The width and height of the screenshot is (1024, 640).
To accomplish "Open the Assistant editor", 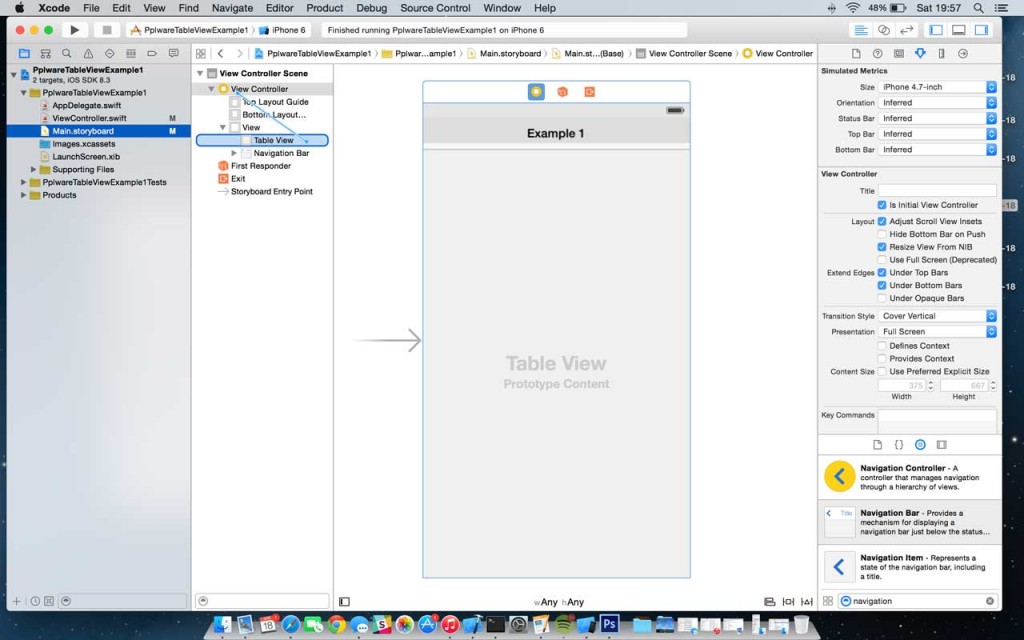I will pos(885,30).
